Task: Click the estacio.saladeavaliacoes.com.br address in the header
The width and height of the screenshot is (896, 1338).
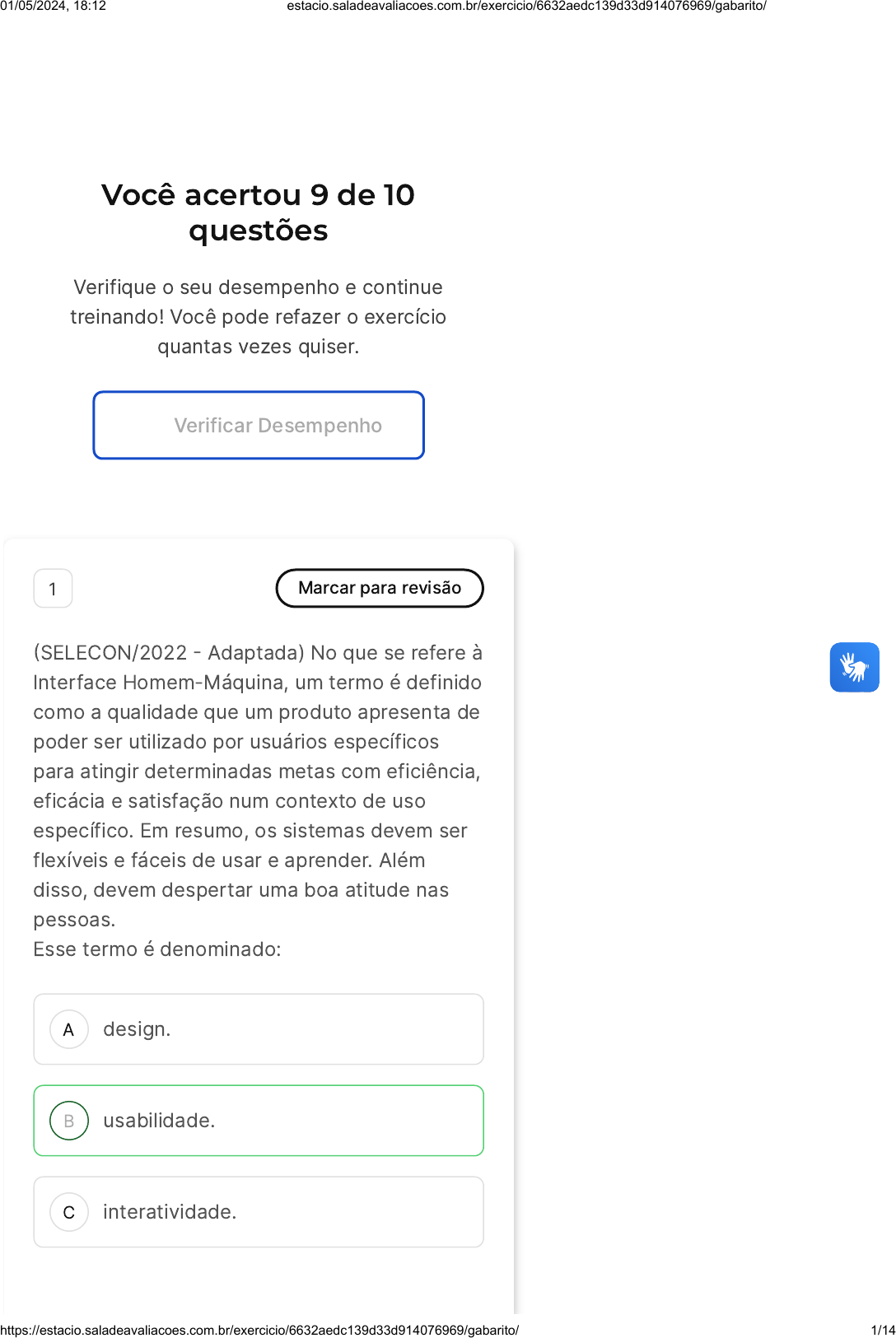Action: (x=526, y=6)
